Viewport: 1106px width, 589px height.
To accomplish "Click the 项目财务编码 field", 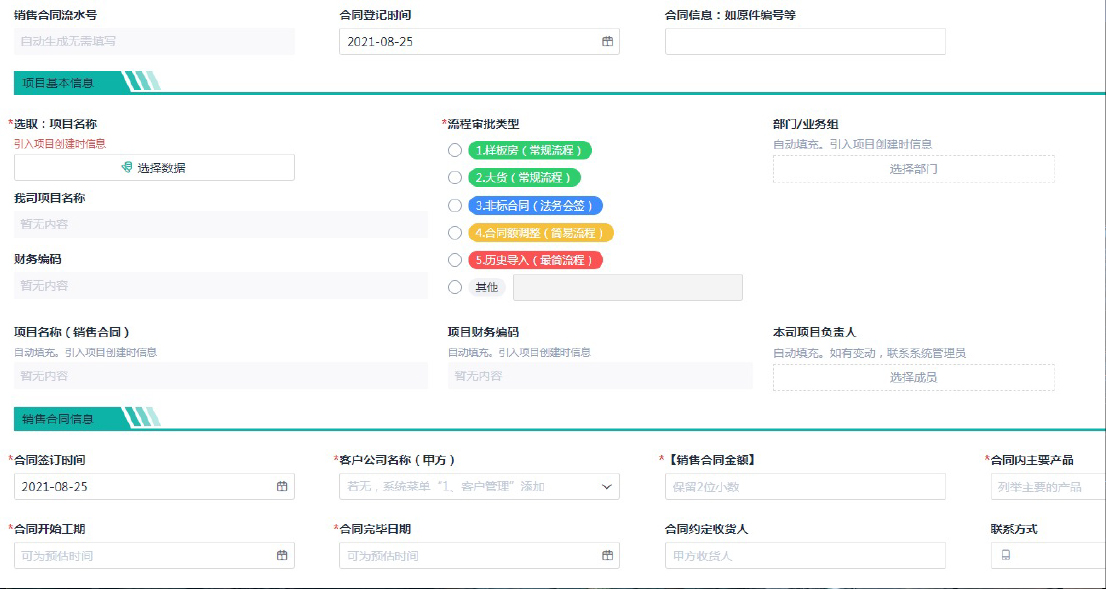I will click(x=600, y=376).
